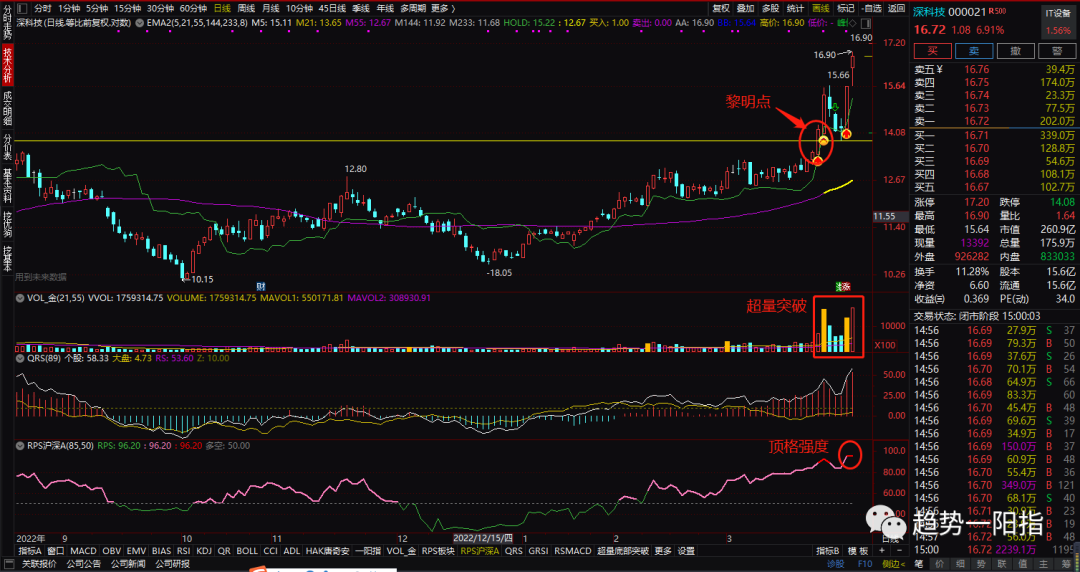The height and width of the screenshot is (572, 1080).
Task: Click the 返回 back button
Action: point(896,8)
